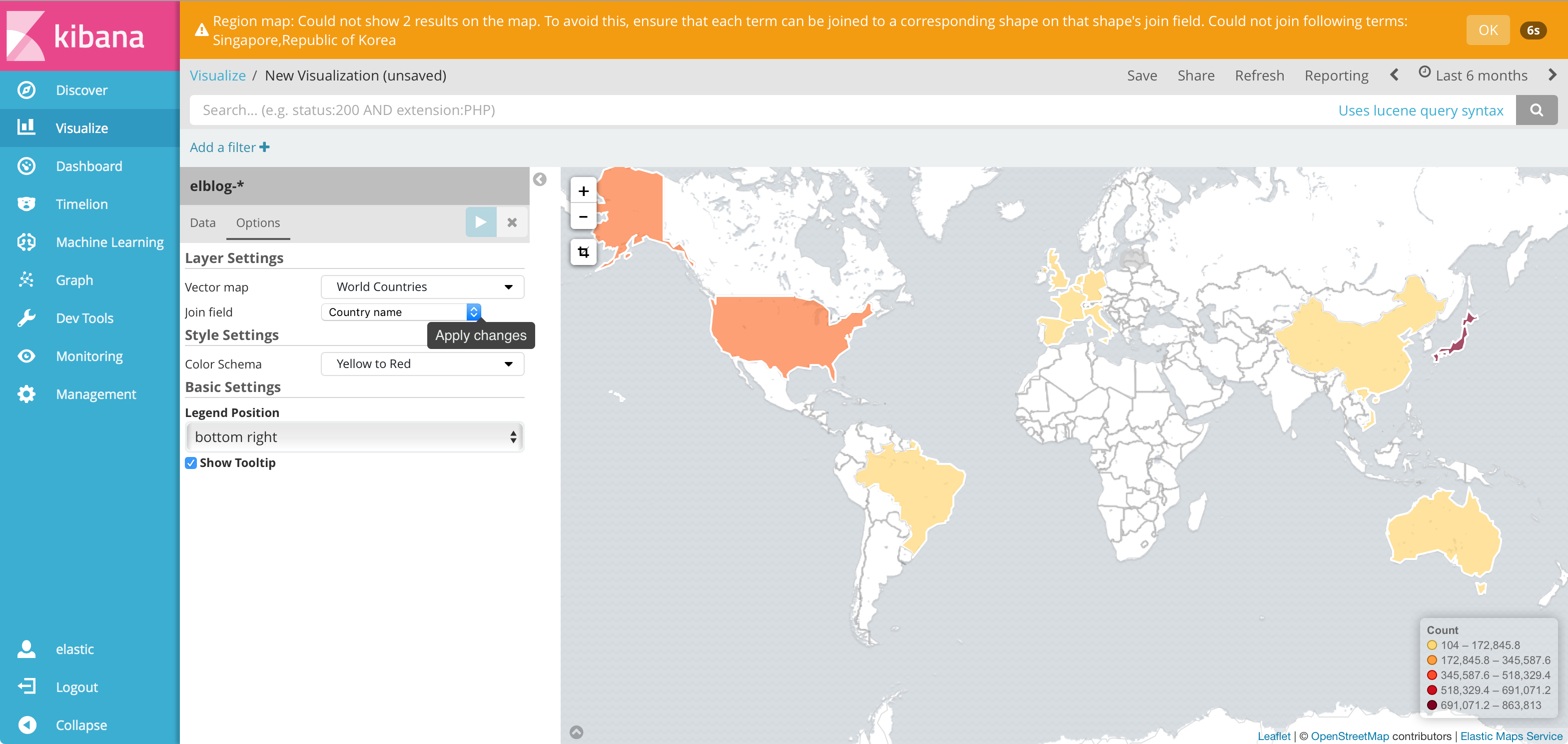Open Machine Learning from the sidebar
Image resolution: width=1568 pixels, height=744 pixels.
point(109,241)
